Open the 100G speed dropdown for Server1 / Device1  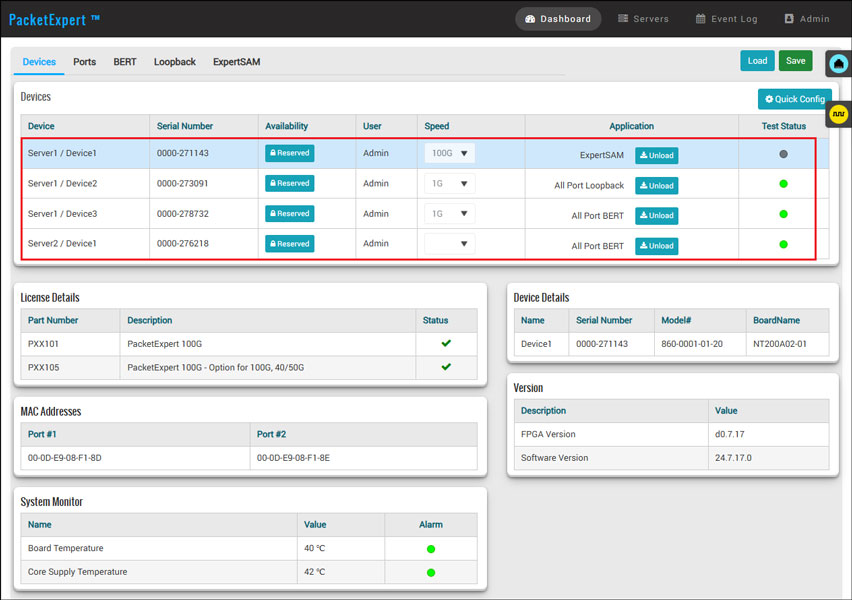(x=449, y=153)
